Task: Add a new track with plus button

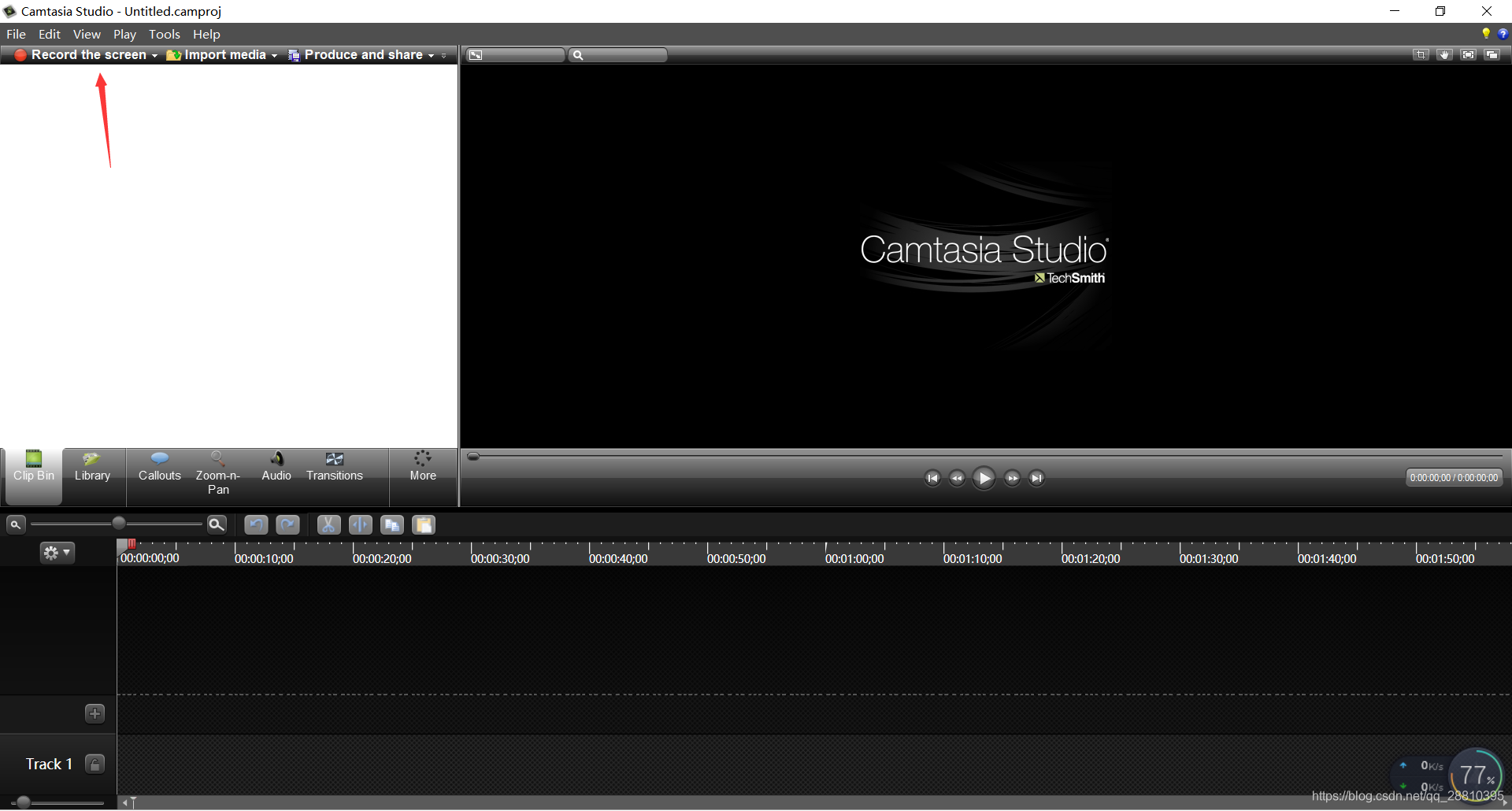Action: (94, 714)
